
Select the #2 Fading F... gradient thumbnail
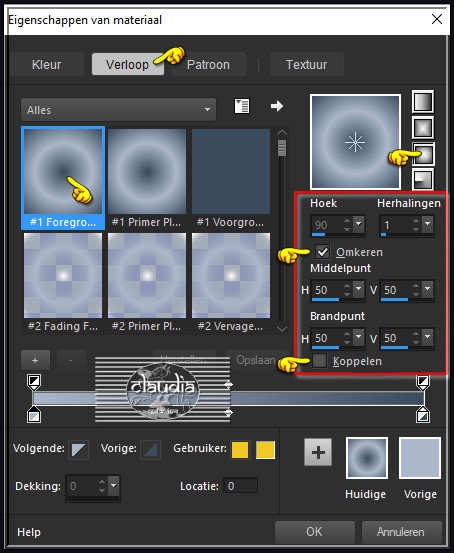coord(63,282)
